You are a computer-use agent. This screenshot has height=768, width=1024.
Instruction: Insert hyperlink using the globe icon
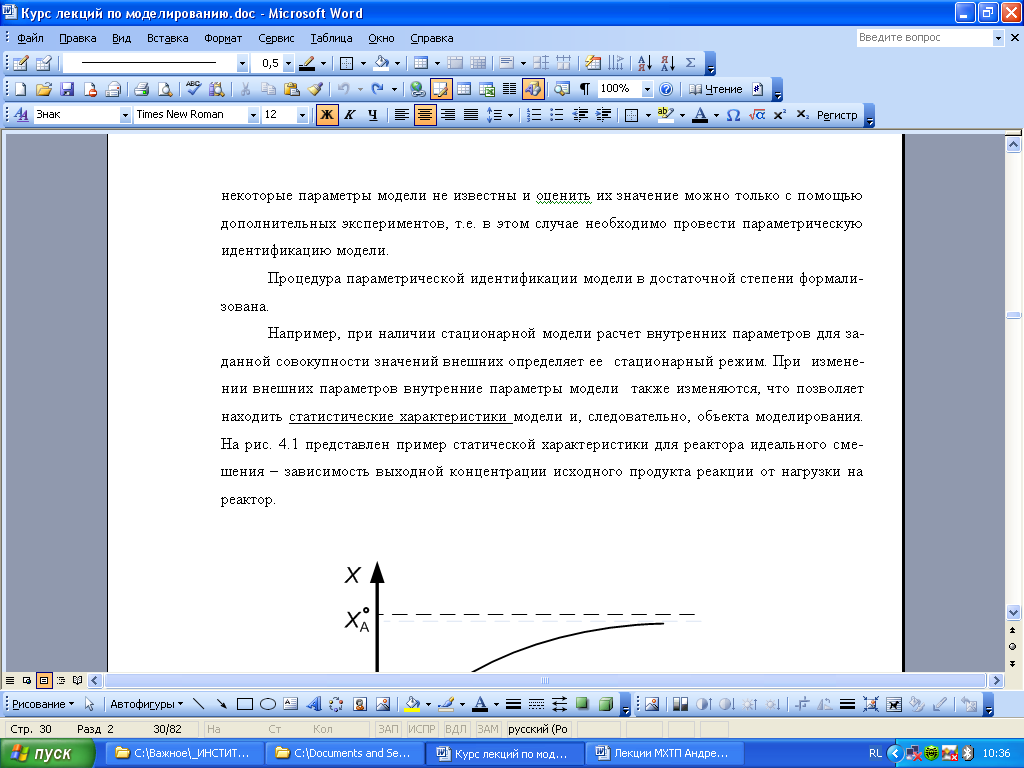[417, 89]
